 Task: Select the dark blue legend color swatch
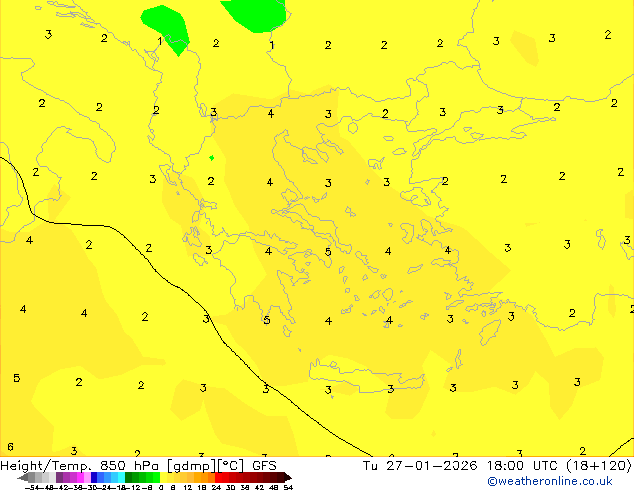click(94, 477)
